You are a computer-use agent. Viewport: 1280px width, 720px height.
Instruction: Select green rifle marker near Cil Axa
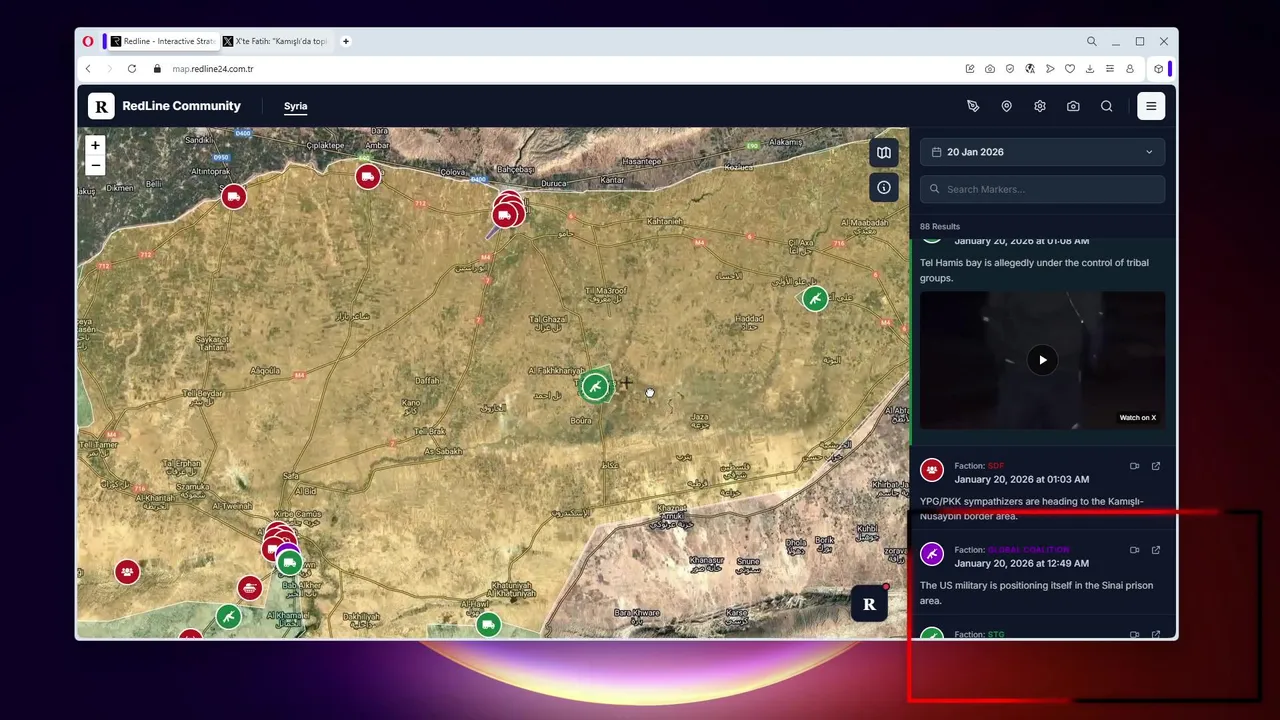[815, 298]
